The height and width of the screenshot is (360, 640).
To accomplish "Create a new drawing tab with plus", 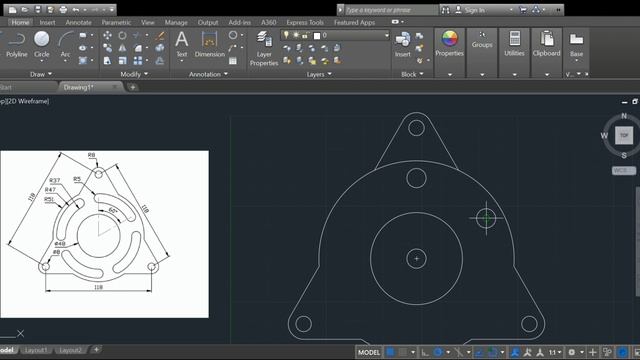I will [x=133, y=87].
